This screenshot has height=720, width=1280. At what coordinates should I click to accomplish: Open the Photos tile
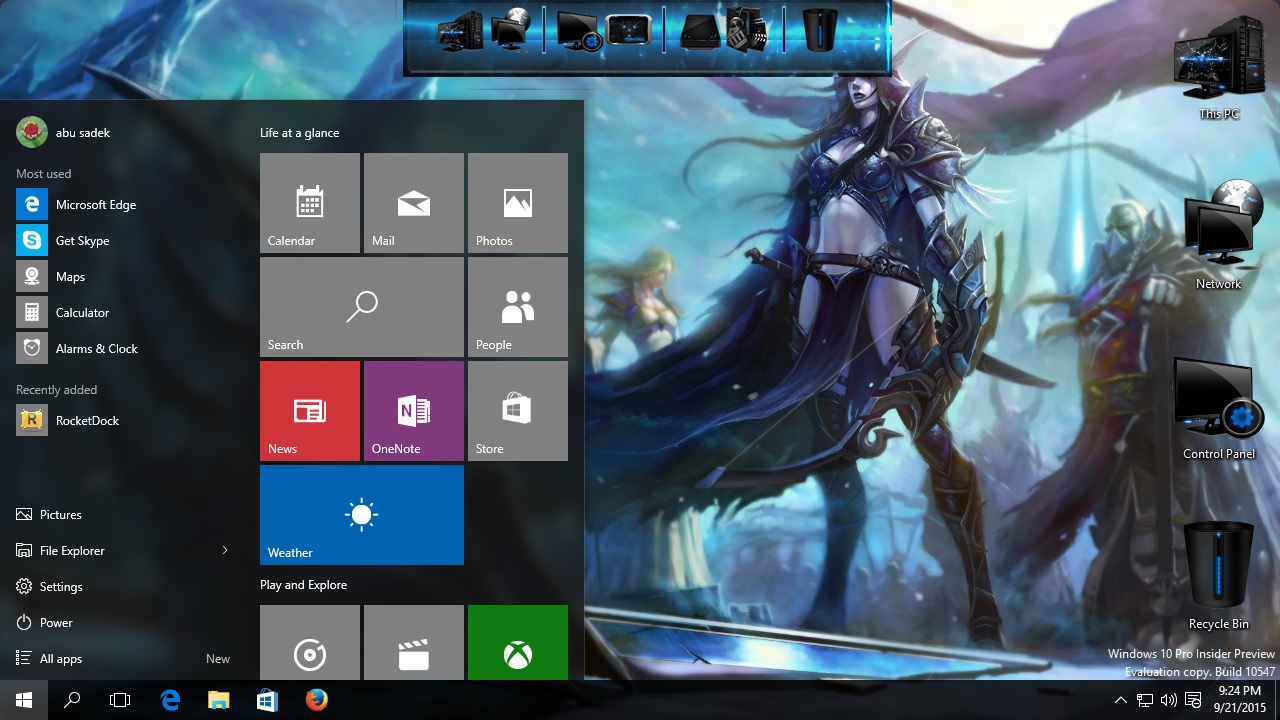(x=518, y=203)
